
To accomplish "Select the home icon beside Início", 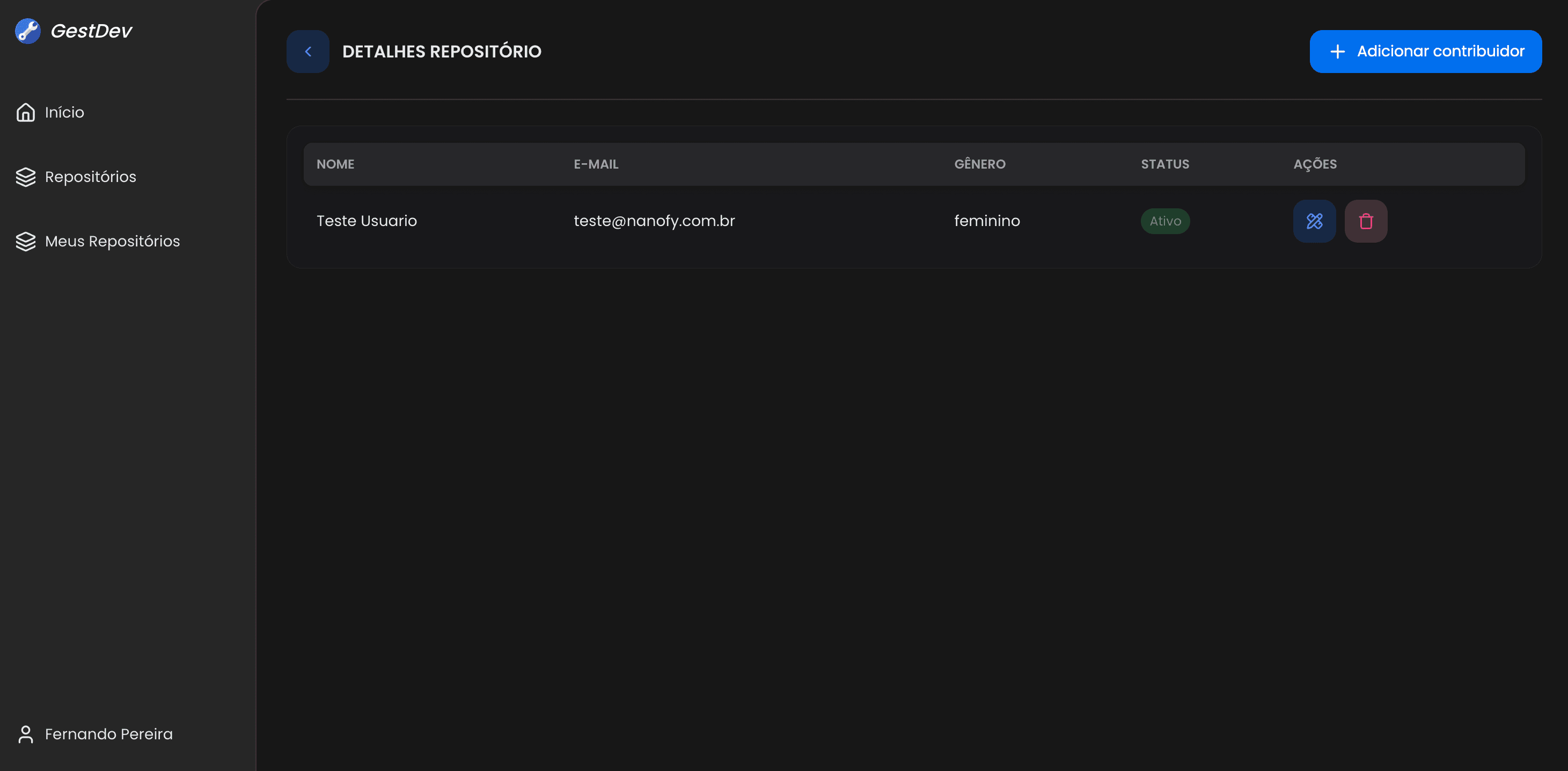I will (x=26, y=112).
